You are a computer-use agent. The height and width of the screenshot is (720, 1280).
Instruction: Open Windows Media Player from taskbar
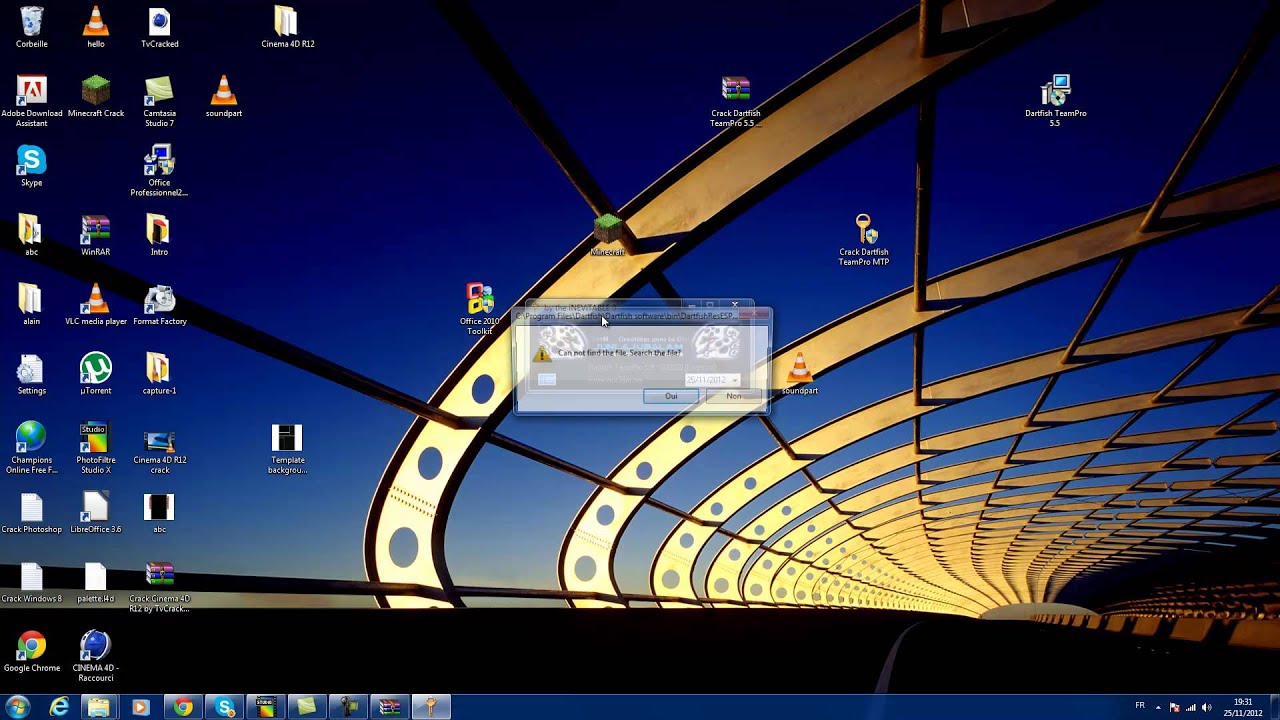tap(140, 707)
